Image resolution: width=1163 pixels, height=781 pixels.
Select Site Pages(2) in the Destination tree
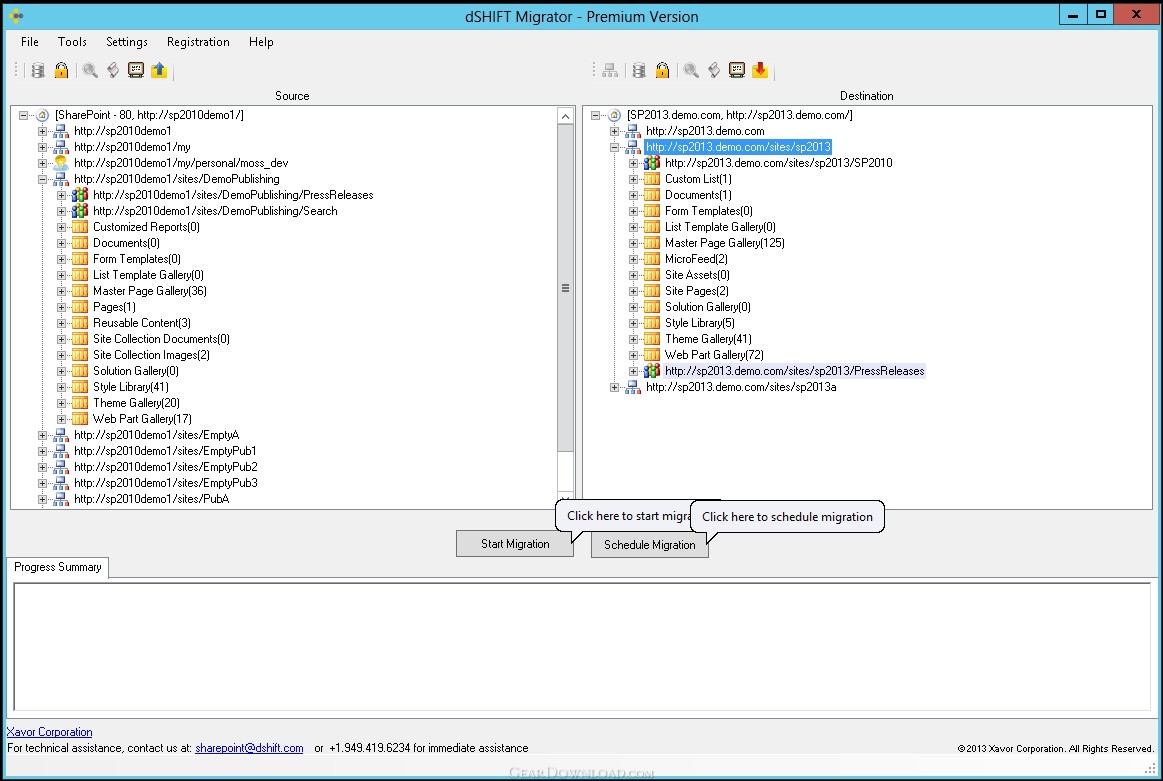coord(696,291)
